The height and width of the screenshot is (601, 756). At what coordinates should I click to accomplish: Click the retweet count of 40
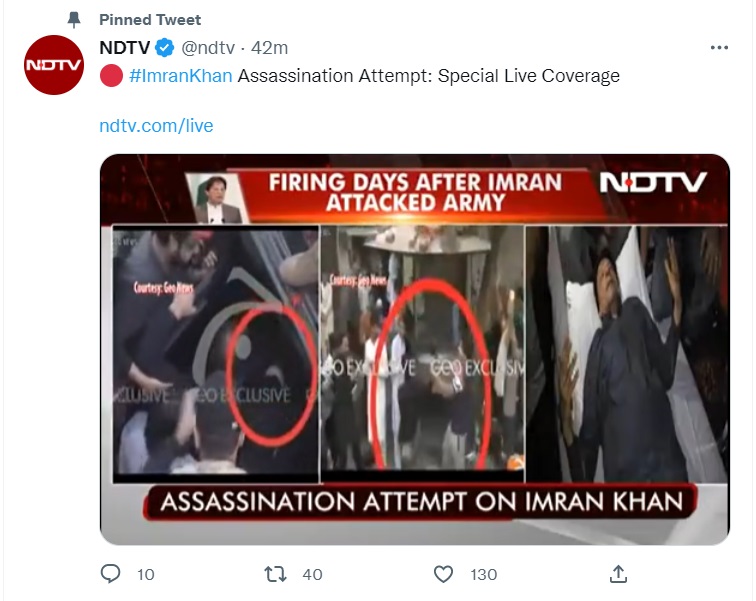click(x=312, y=574)
